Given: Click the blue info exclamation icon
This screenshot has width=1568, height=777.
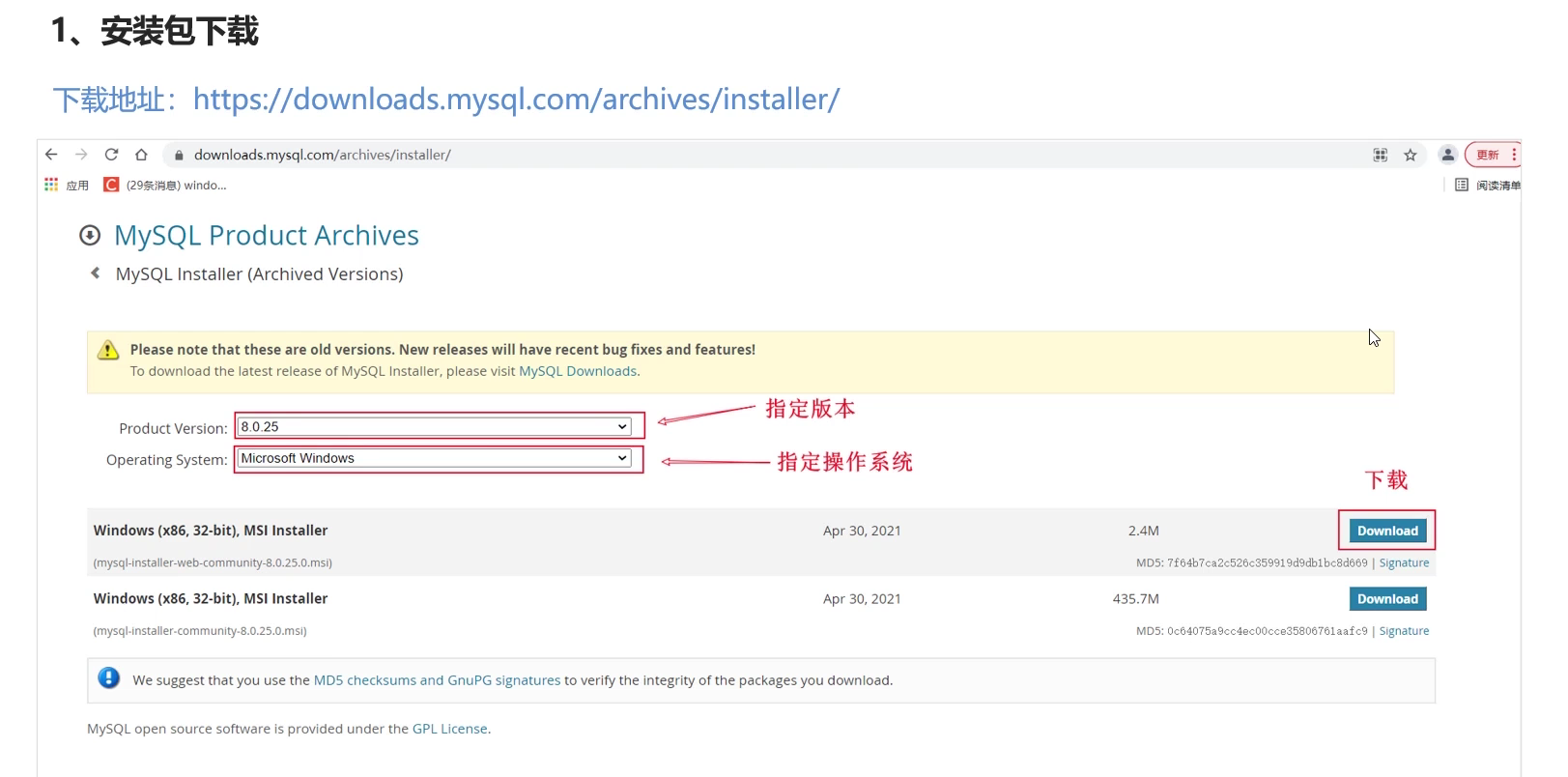Looking at the screenshot, I should click(x=109, y=678).
